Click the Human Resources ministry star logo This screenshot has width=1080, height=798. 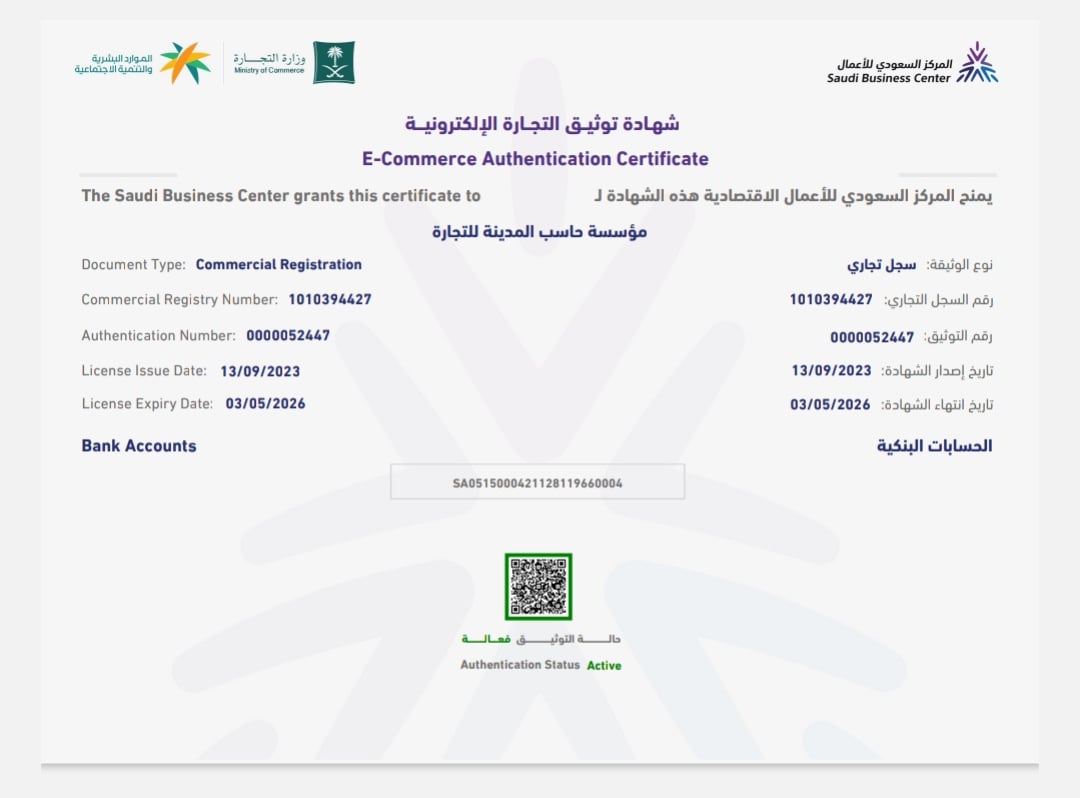click(186, 63)
